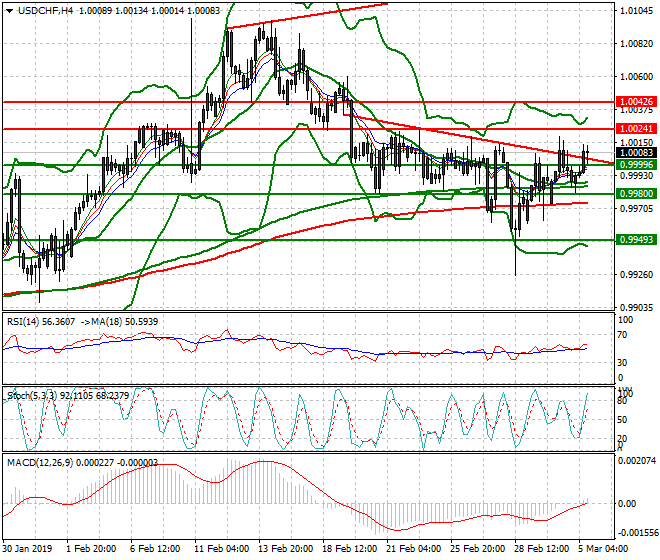The width and height of the screenshot is (660, 560).
Task: Click the 6 Feb 12:00 time label
Action: (155, 549)
